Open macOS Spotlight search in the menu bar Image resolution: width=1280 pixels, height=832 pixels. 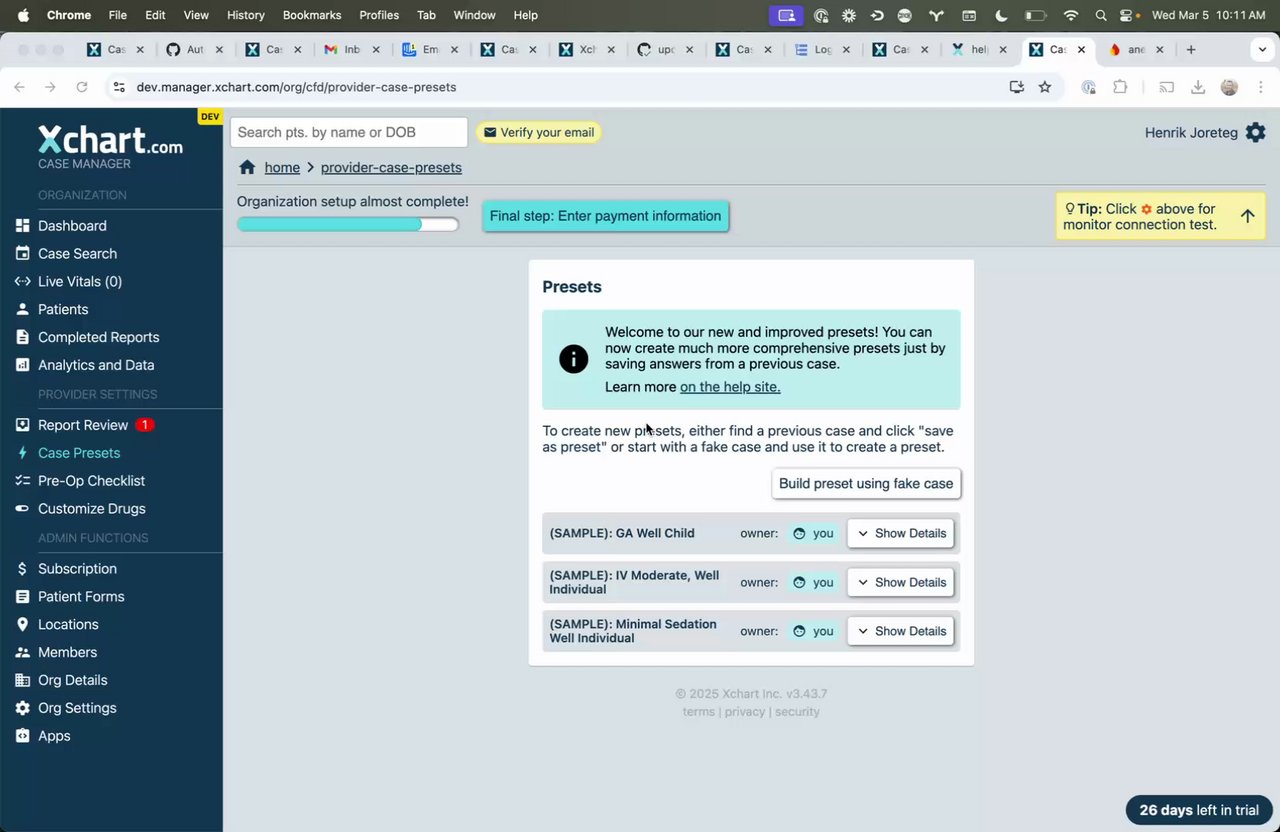tap(1101, 15)
